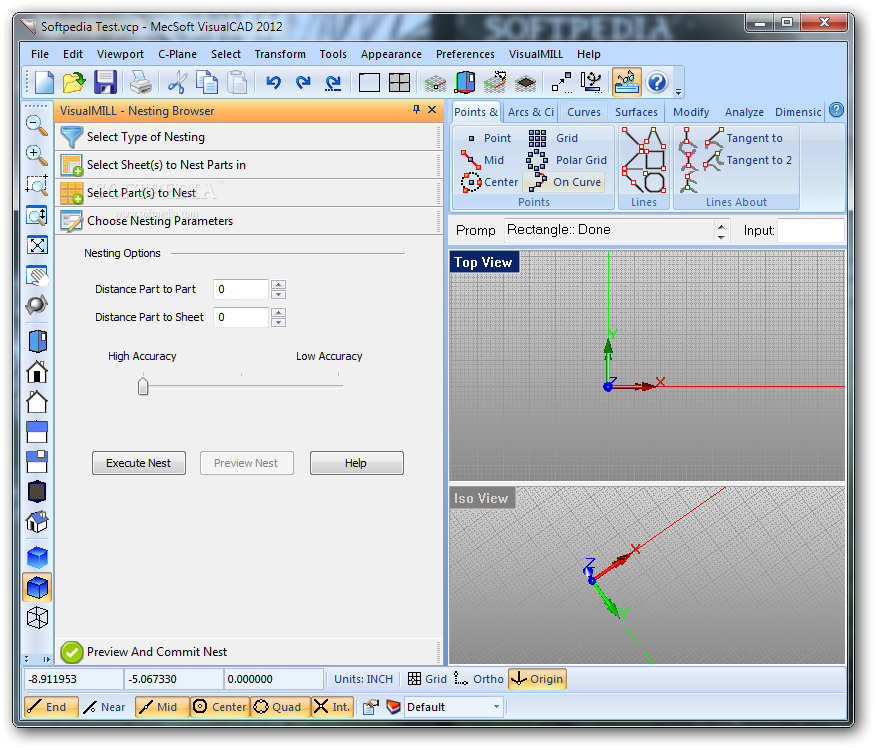Toggle Grid in status bar
This screenshot has height=748, width=875.
[x=427, y=679]
